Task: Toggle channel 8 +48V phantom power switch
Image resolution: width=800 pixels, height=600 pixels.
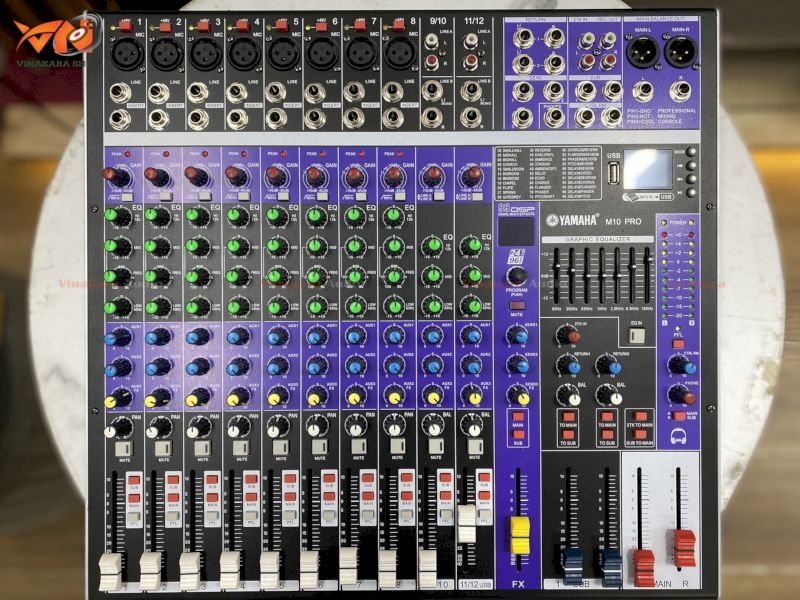Action: pyautogui.click(x=399, y=26)
